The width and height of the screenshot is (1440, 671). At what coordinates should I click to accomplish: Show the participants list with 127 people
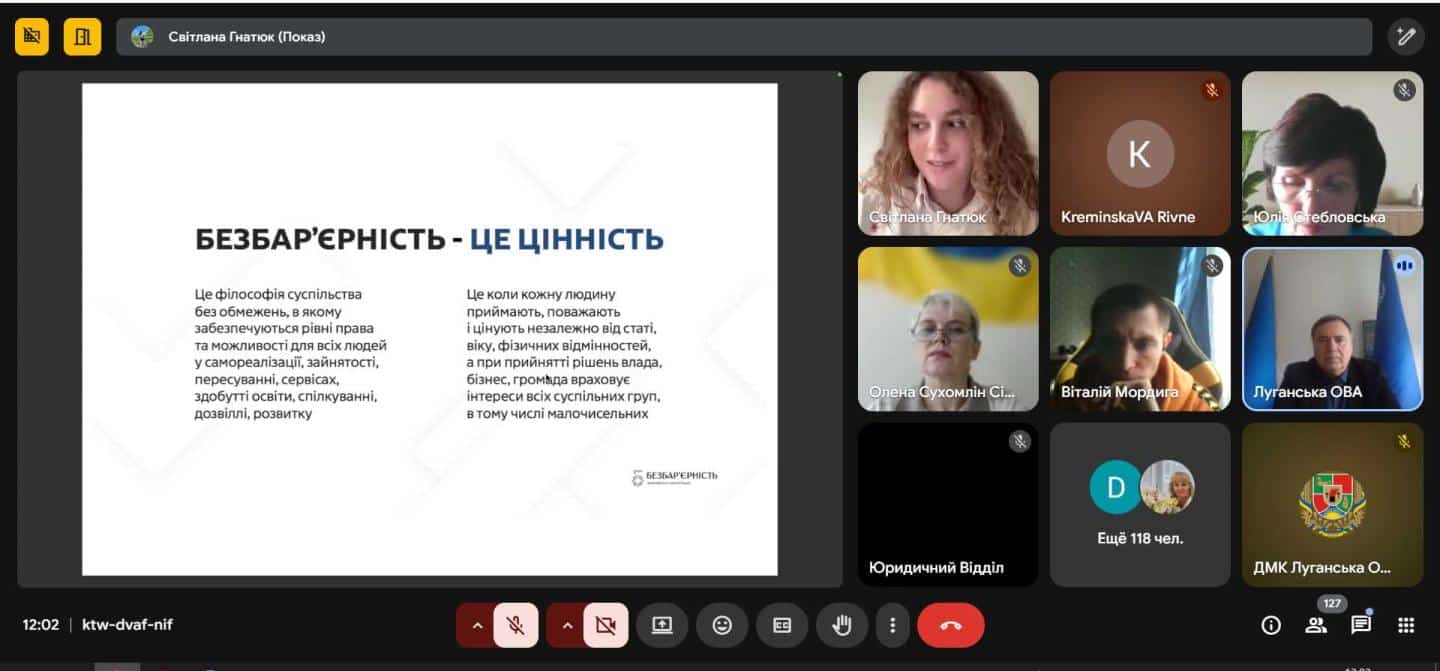pos(1316,626)
